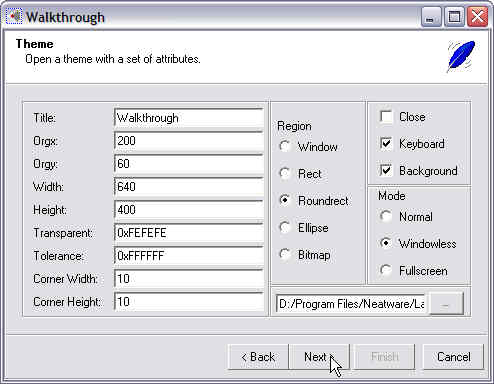This screenshot has height=384, width=494.
Task: Click the "Corner Width:" label
Action: point(65,279)
